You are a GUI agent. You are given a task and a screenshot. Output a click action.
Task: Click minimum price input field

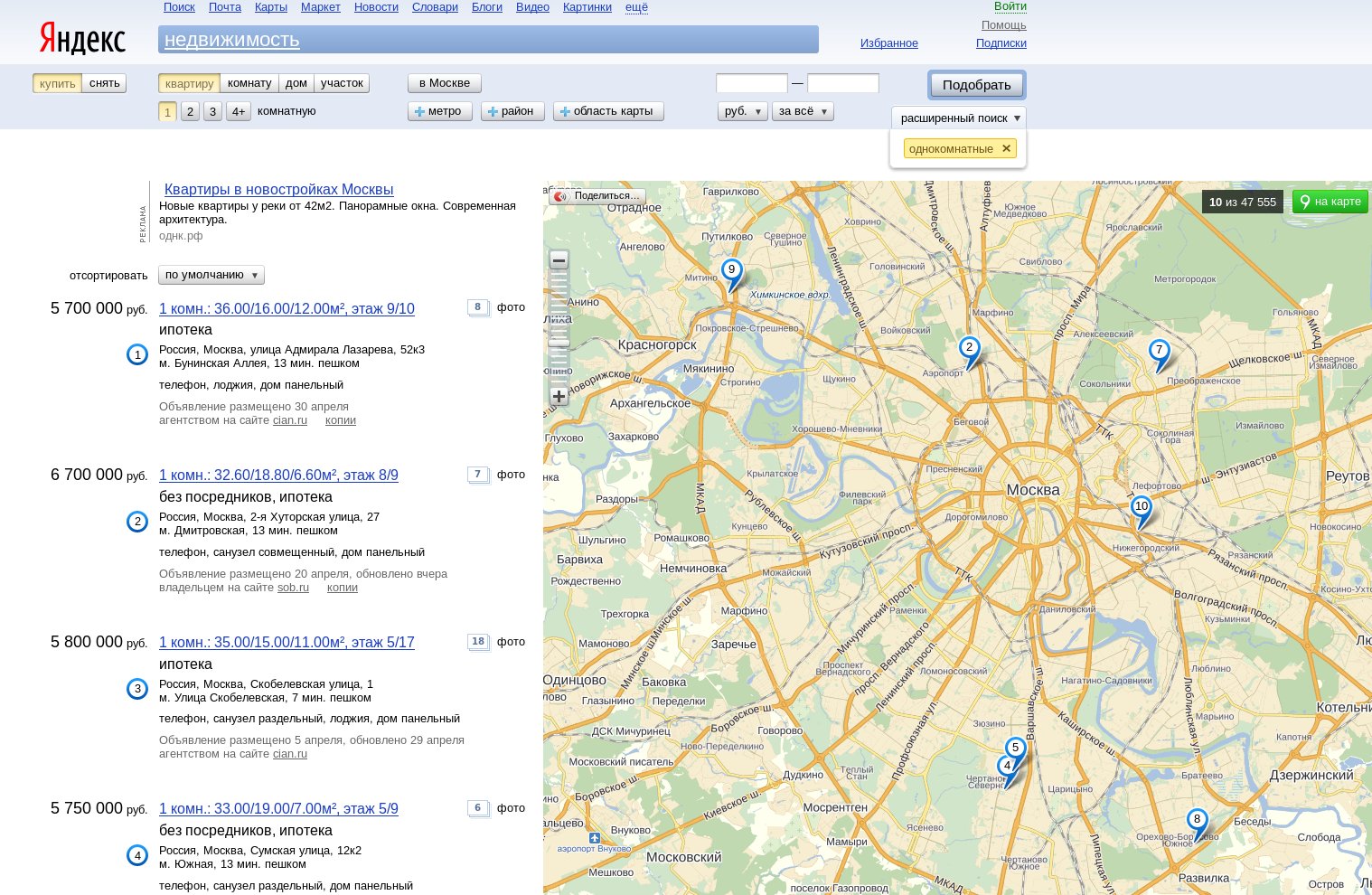[x=752, y=83]
